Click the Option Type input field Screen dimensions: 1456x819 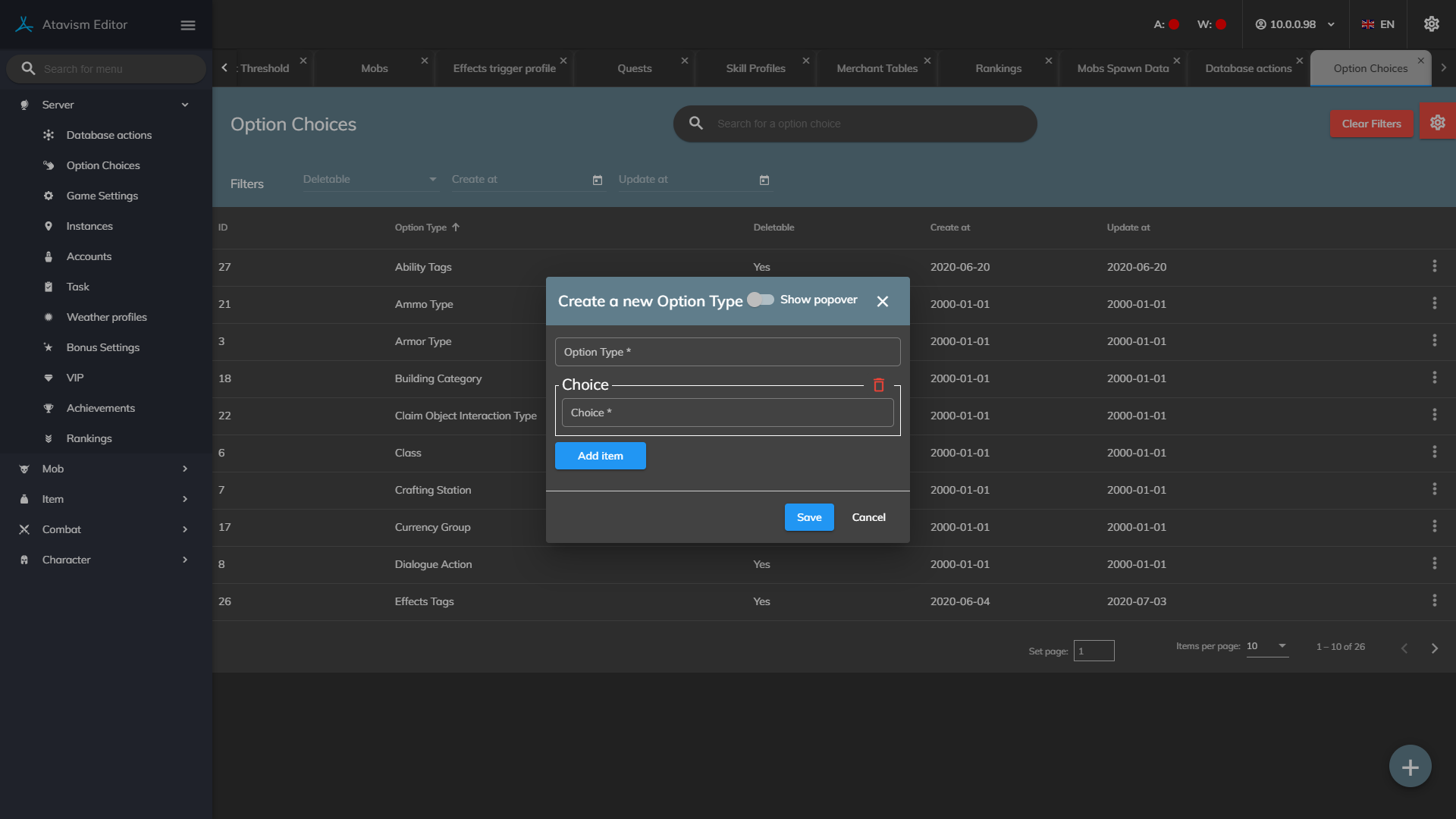[727, 352]
